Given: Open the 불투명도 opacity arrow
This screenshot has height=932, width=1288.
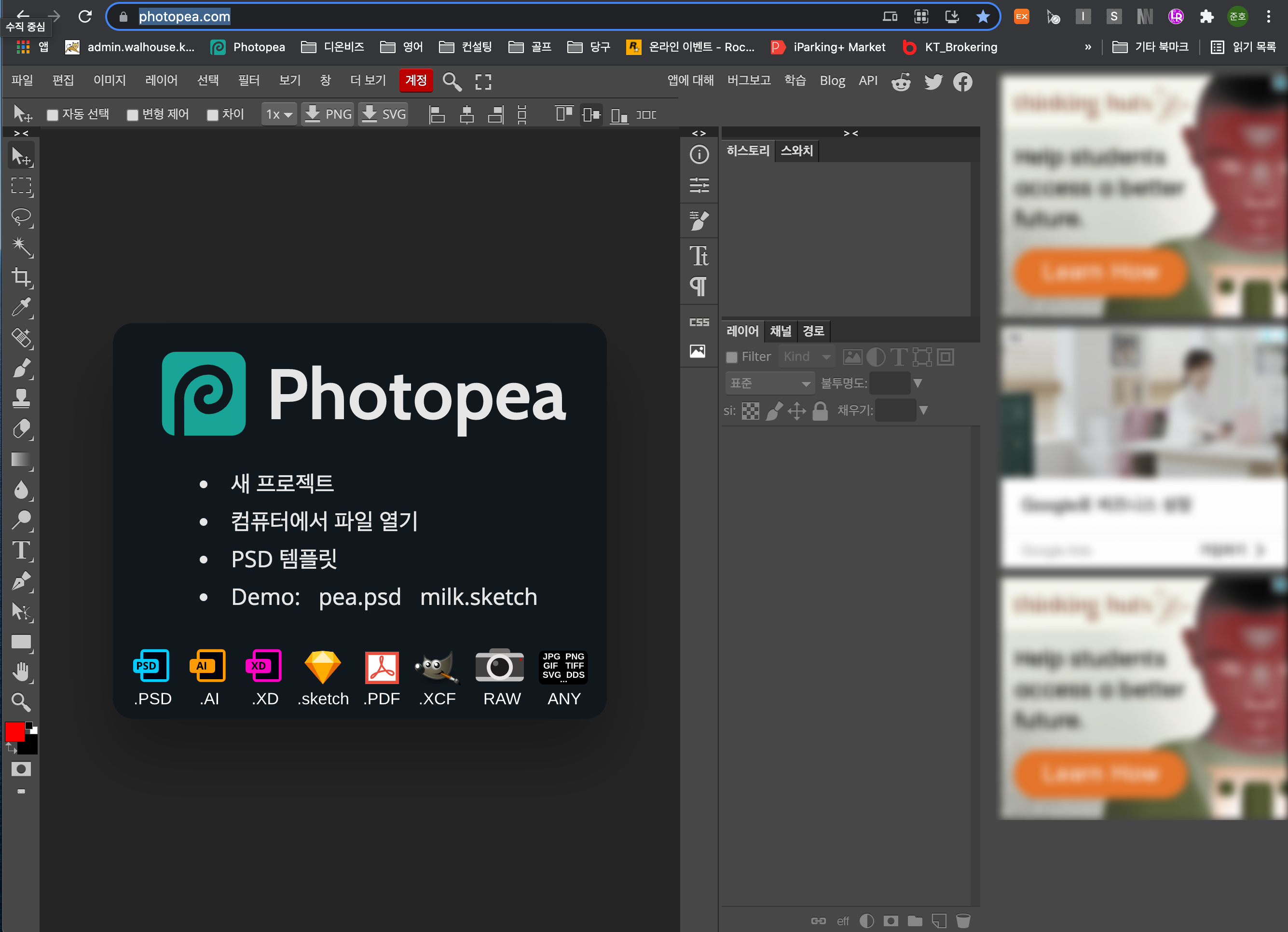Looking at the screenshot, I should 917,384.
